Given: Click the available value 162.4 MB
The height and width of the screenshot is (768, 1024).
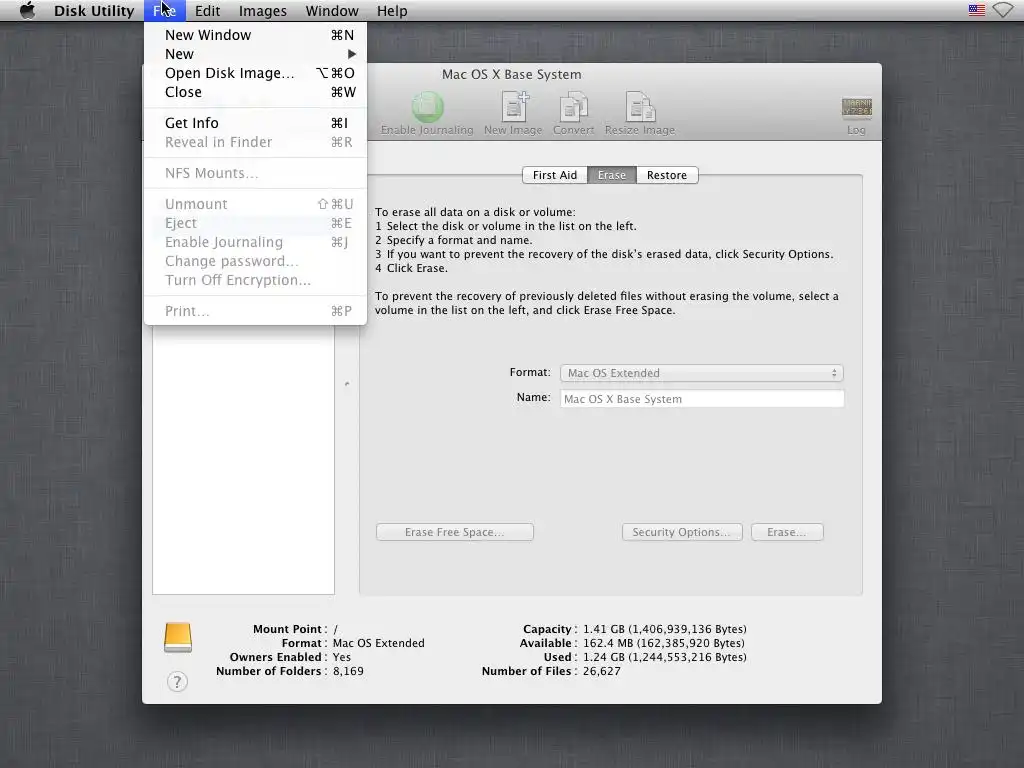Looking at the screenshot, I should point(664,643).
